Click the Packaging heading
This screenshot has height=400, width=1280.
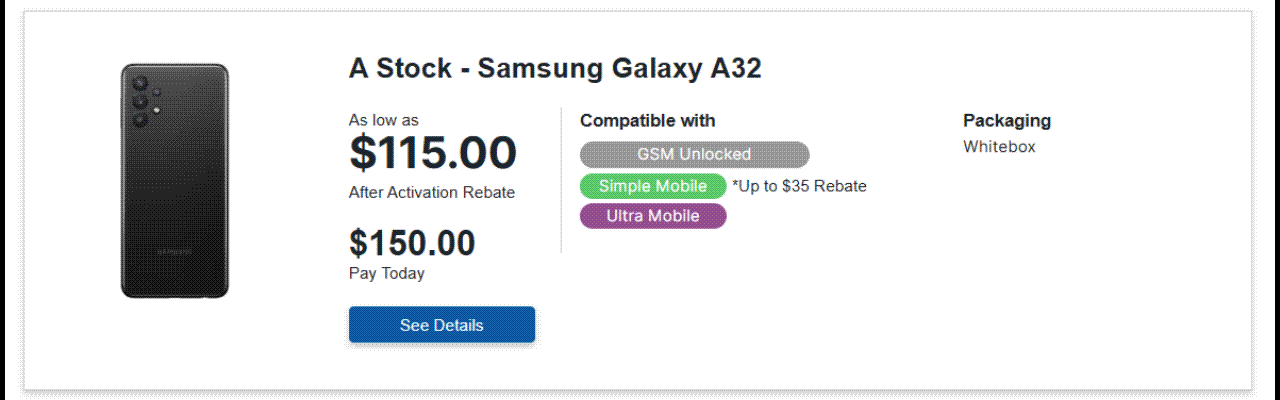pyautogui.click(x=1006, y=121)
